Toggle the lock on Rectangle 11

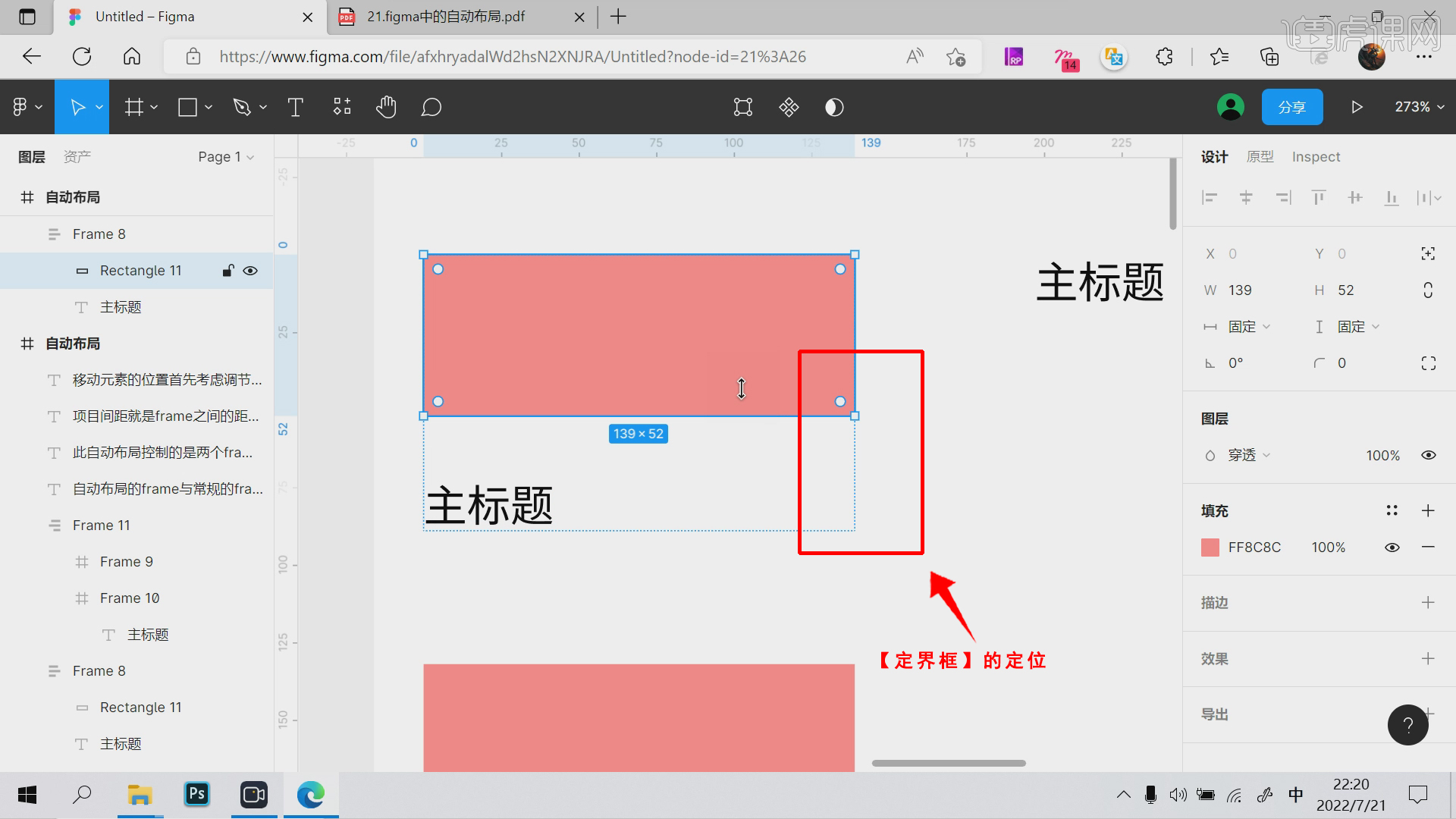pos(227,270)
